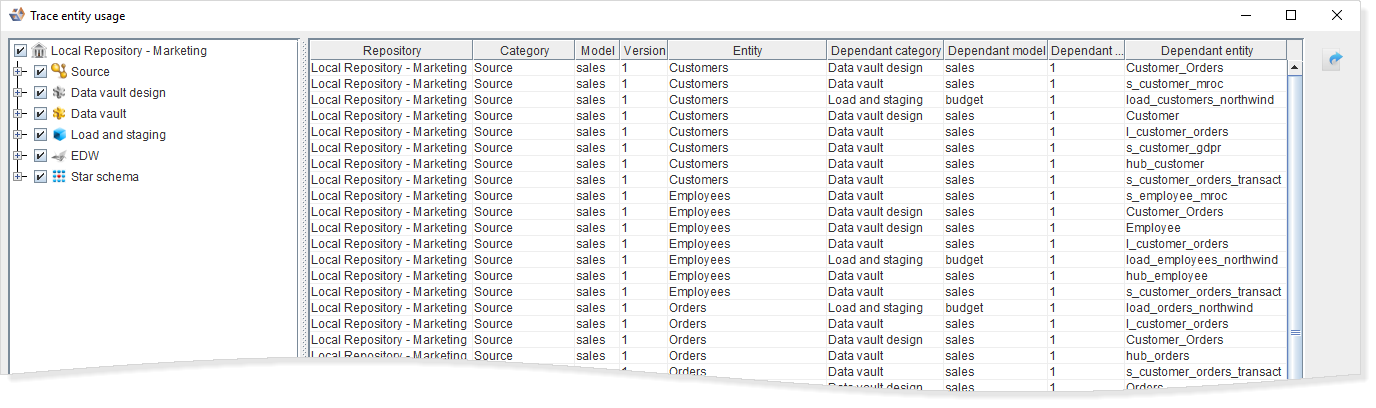Viewport: 1376px width, 408px height.
Task: Disable the Star schema checkbox
Action: click(x=40, y=177)
